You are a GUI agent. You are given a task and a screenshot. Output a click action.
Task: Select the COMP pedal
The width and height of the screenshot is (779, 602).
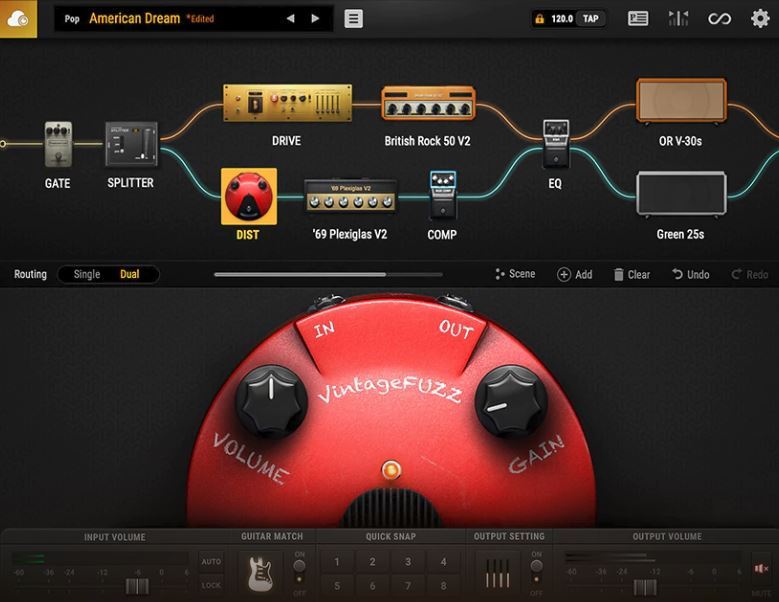(x=443, y=195)
